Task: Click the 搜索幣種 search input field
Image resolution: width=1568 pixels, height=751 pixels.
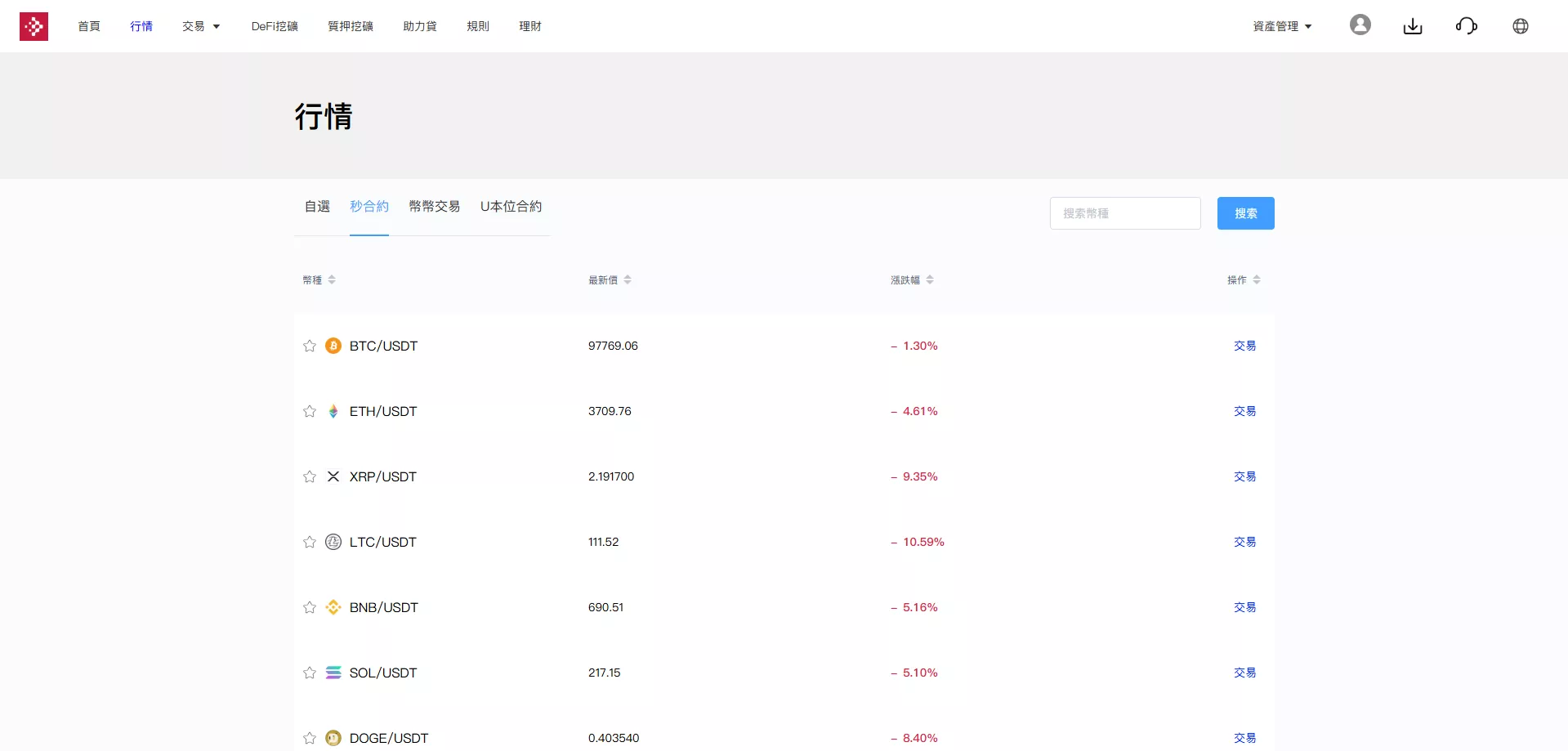Action: click(1125, 212)
